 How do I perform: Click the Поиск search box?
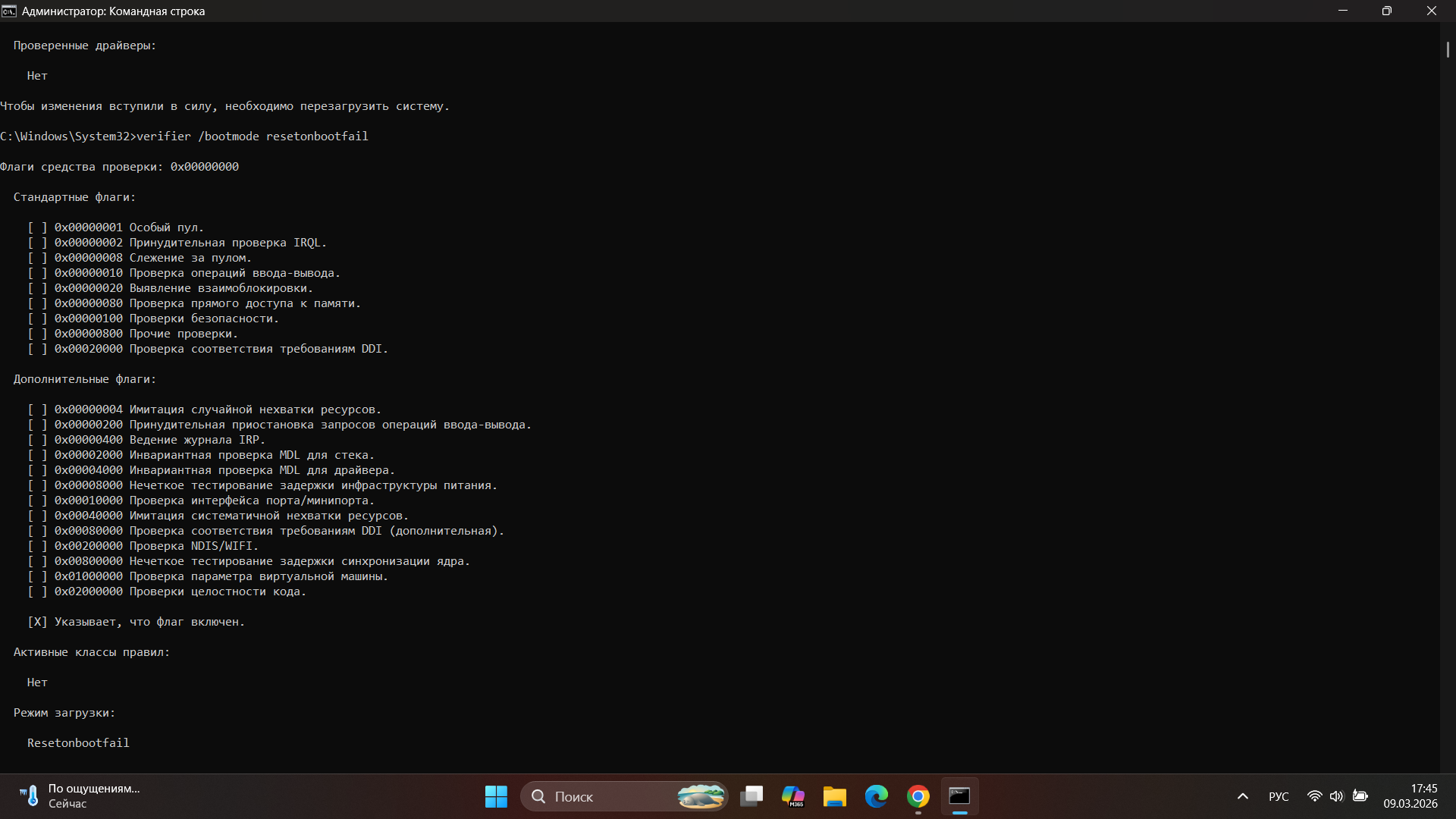(624, 796)
